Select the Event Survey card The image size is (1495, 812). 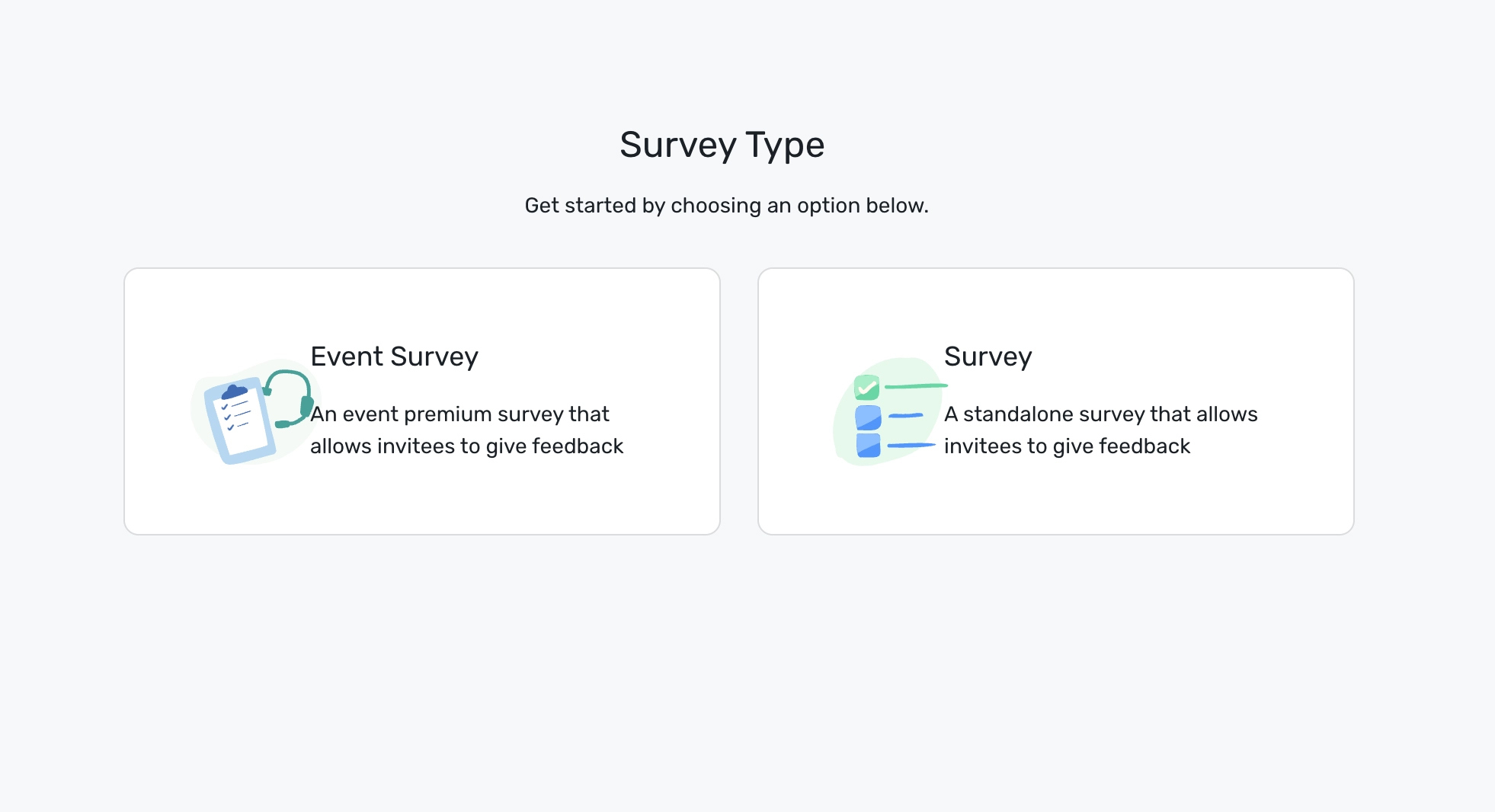tap(422, 401)
